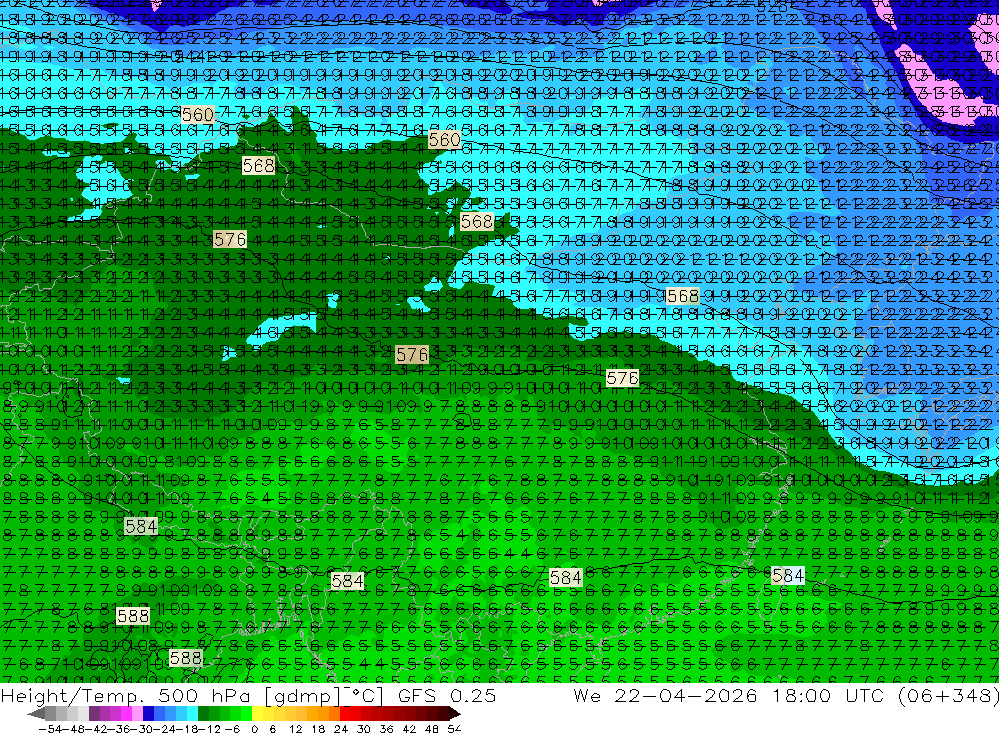1000x733 pixels.
Task: Click the rightmost "568" contour label
Action: pyautogui.click(x=682, y=296)
